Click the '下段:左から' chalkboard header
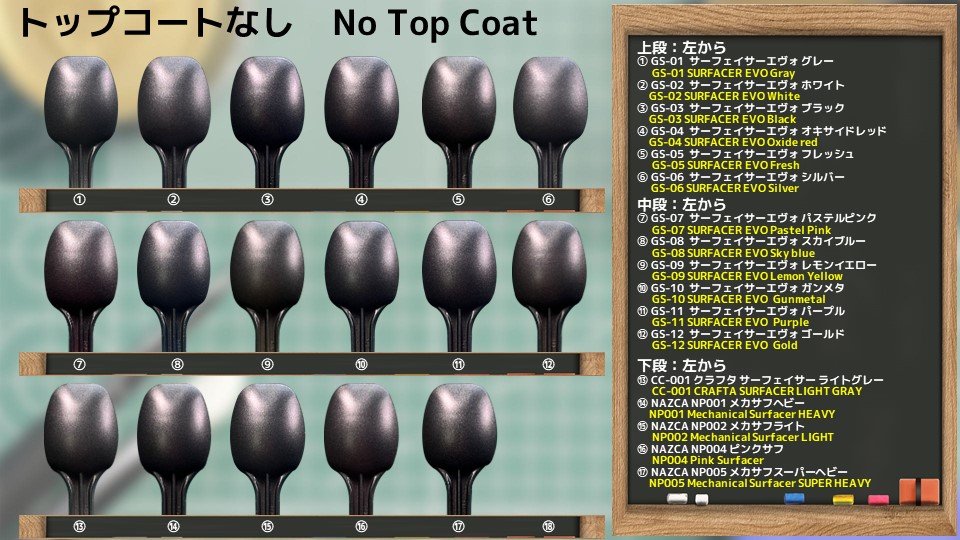This screenshot has height=540, width=960. 681,366
